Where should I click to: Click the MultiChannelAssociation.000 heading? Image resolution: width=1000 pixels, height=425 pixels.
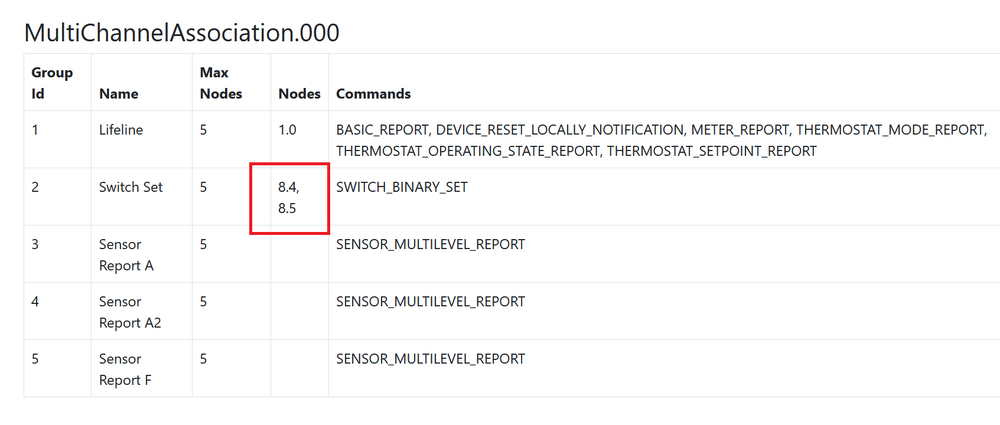(x=181, y=33)
